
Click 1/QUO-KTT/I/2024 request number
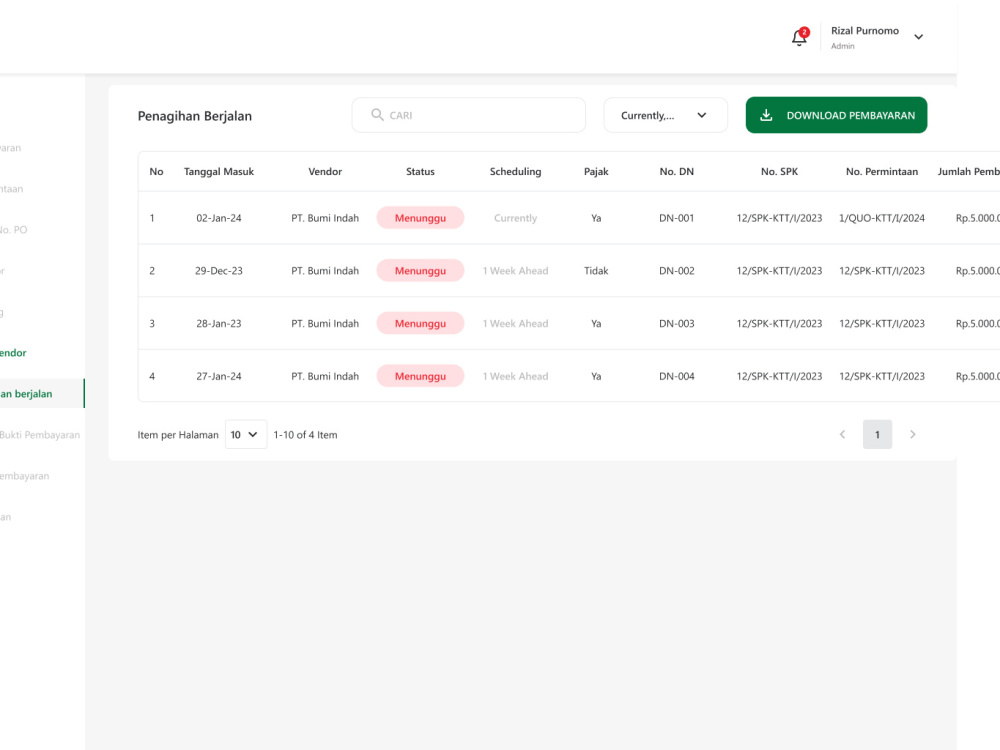point(881,218)
